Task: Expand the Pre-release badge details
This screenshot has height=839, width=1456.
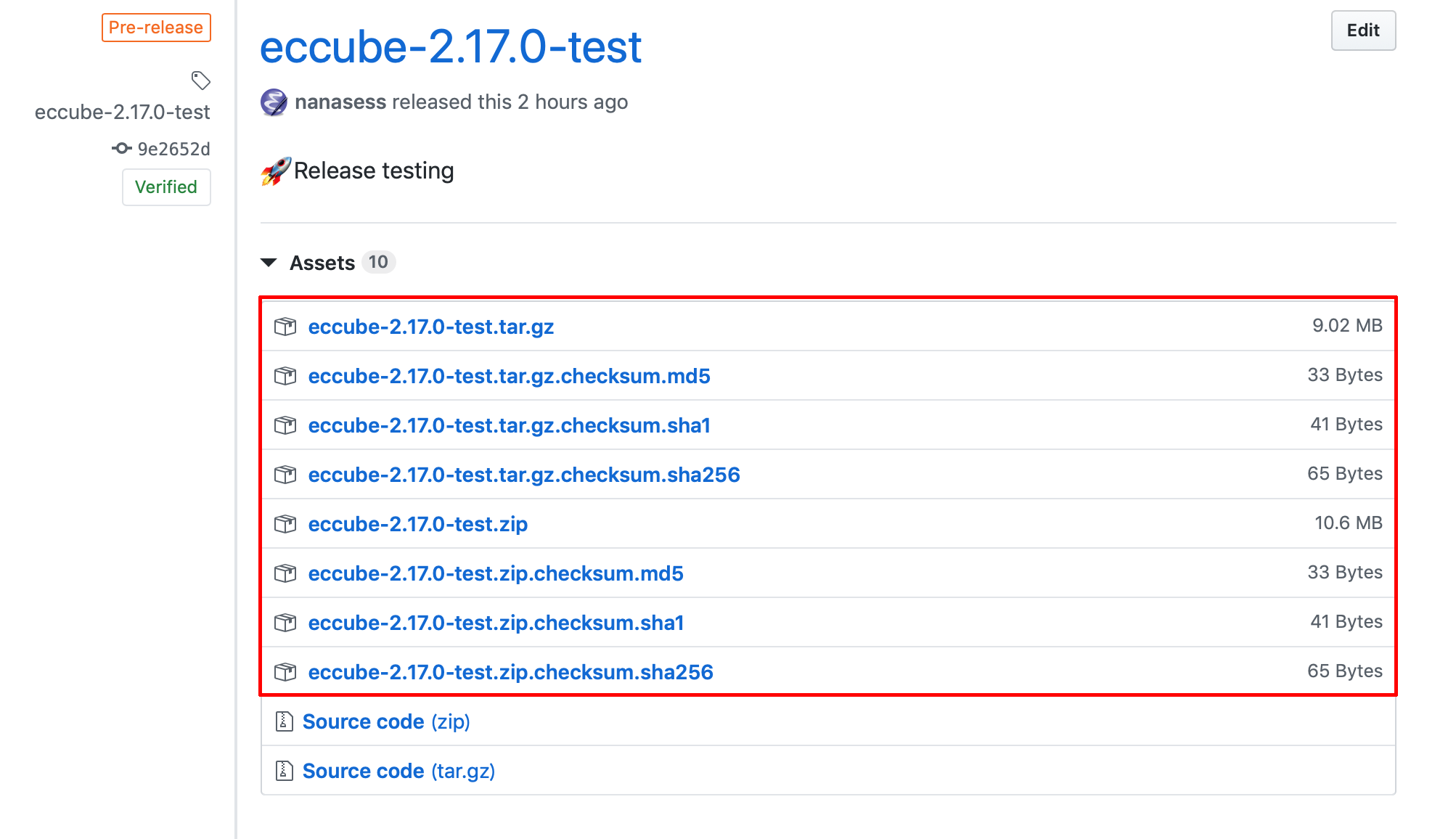Action: [x=155, y=27]
